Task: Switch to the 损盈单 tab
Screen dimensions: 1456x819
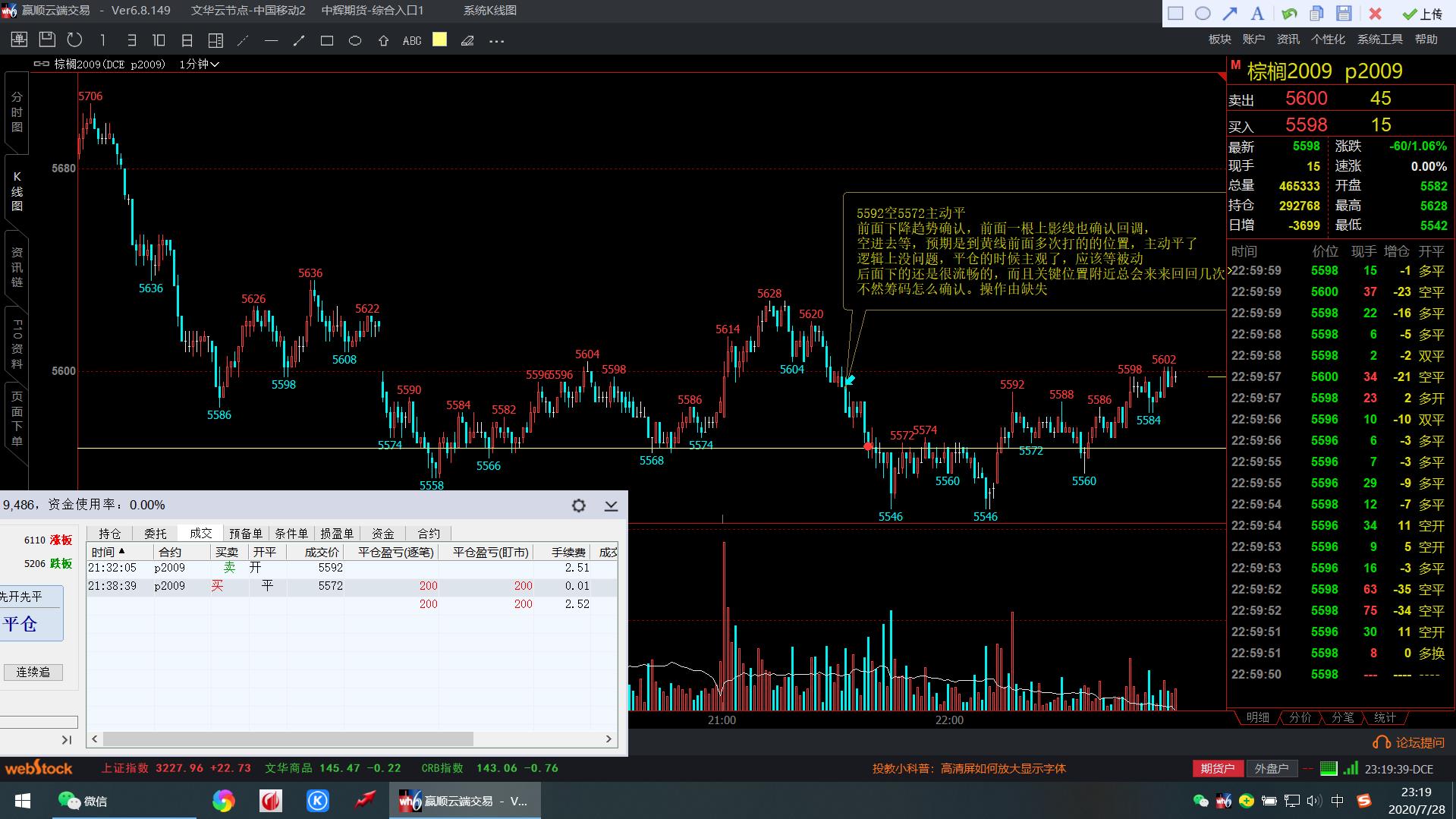Action: pos(337,534)
